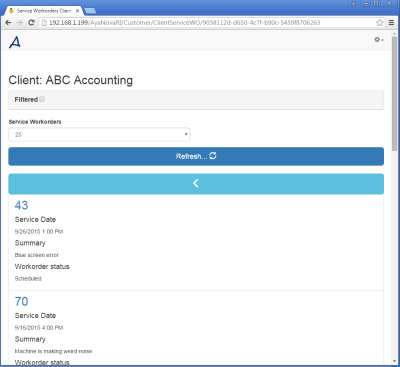The height and width of the screenshot is (367, 400).
Task: Click the 'Blue screen error' summary text
Action: [x=37, y=255]
